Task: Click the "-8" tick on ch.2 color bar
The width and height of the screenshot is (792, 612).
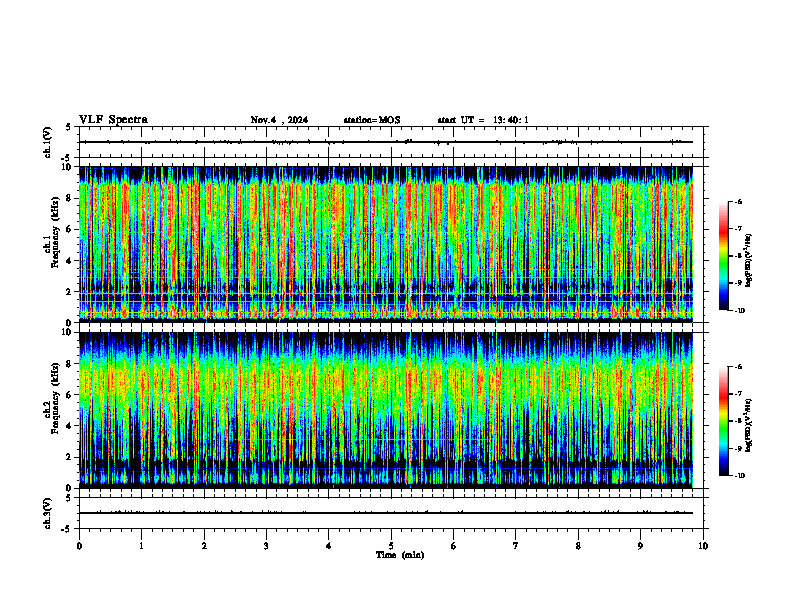Action: 738,421
